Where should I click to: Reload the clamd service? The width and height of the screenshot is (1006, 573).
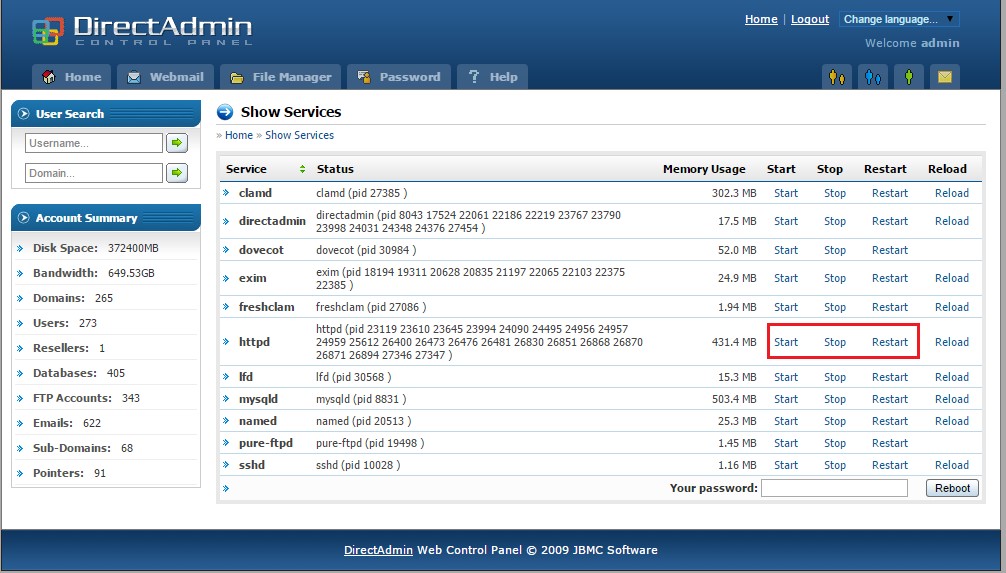tap(951, 193)
